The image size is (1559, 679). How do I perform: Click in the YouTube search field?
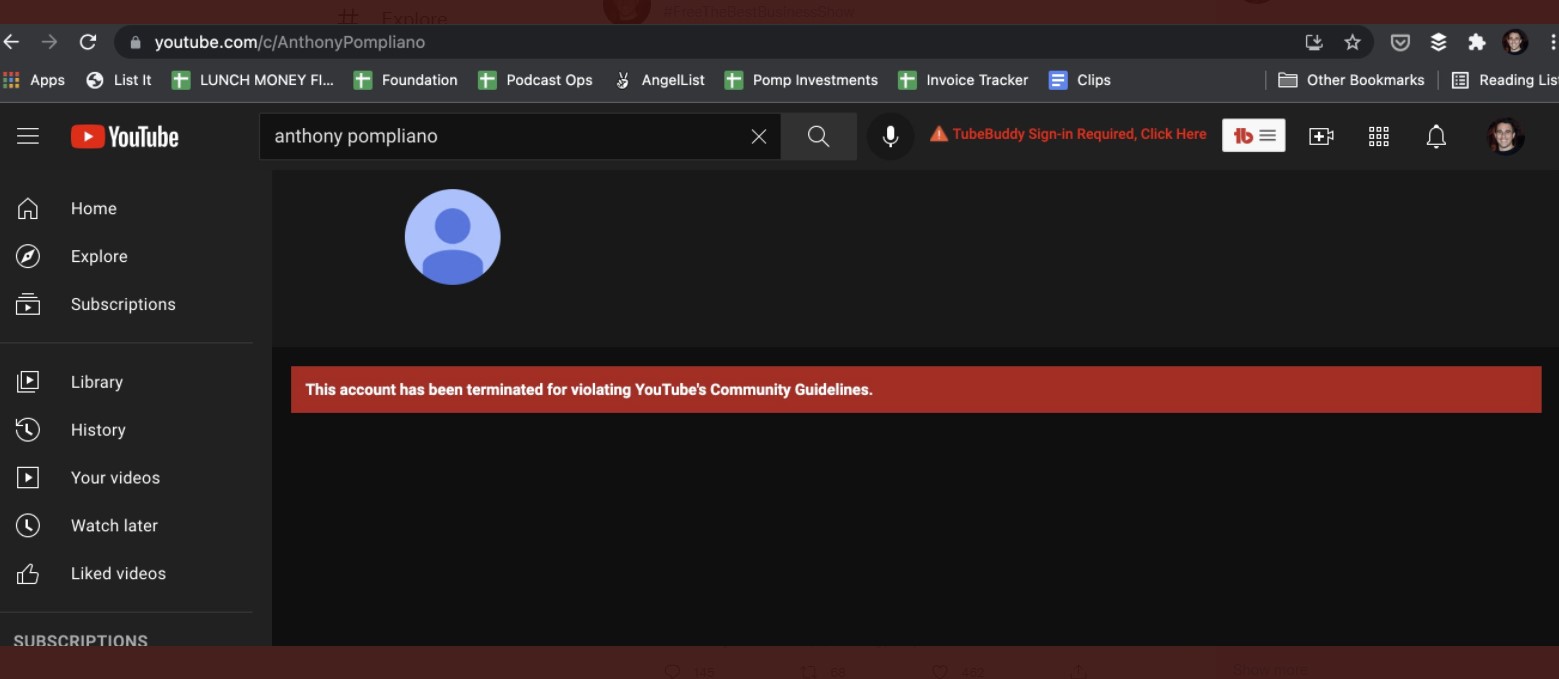coord(500,136)
